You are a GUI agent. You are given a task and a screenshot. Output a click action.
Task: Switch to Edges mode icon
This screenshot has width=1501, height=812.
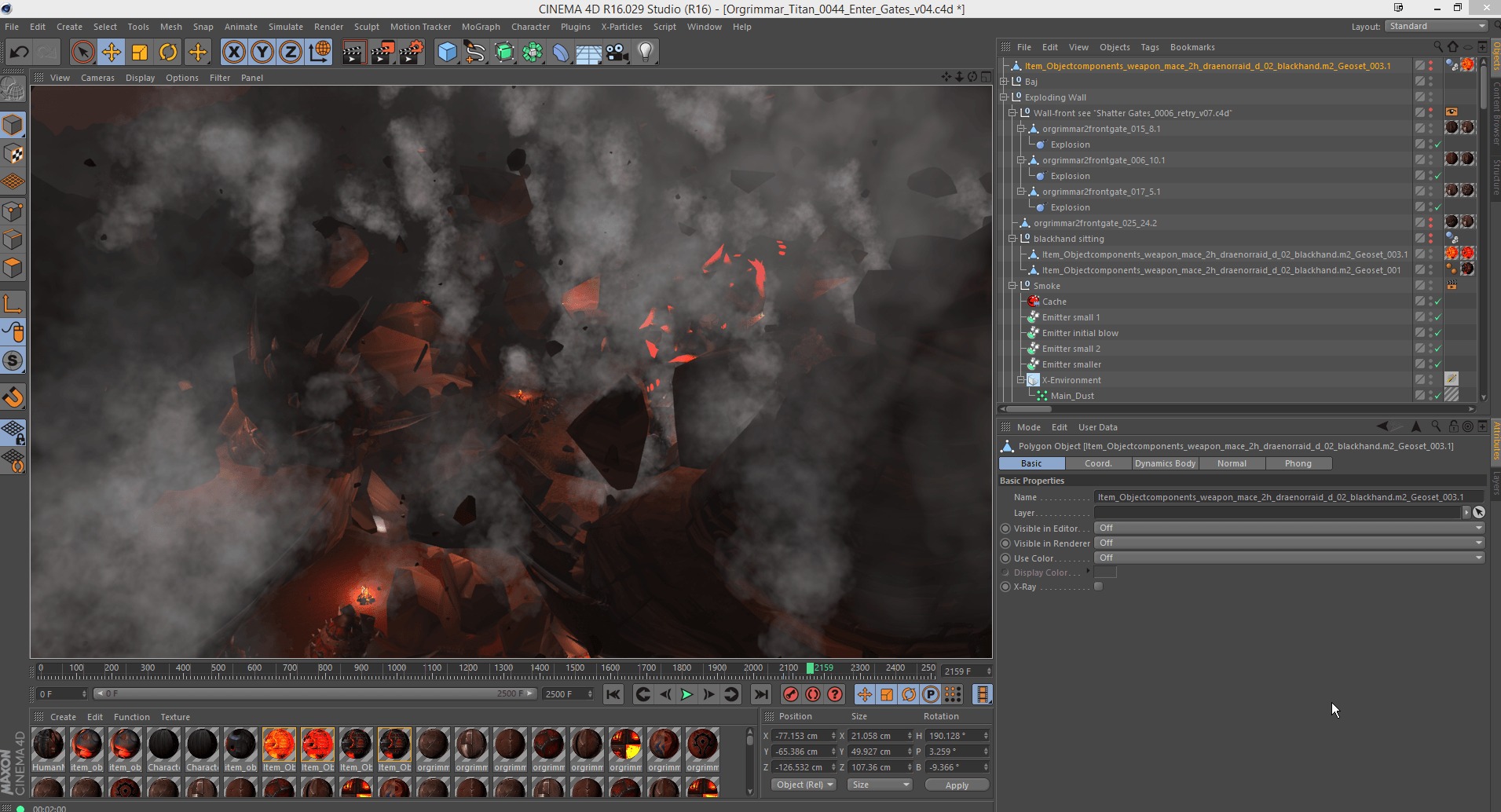pos(13,240)
